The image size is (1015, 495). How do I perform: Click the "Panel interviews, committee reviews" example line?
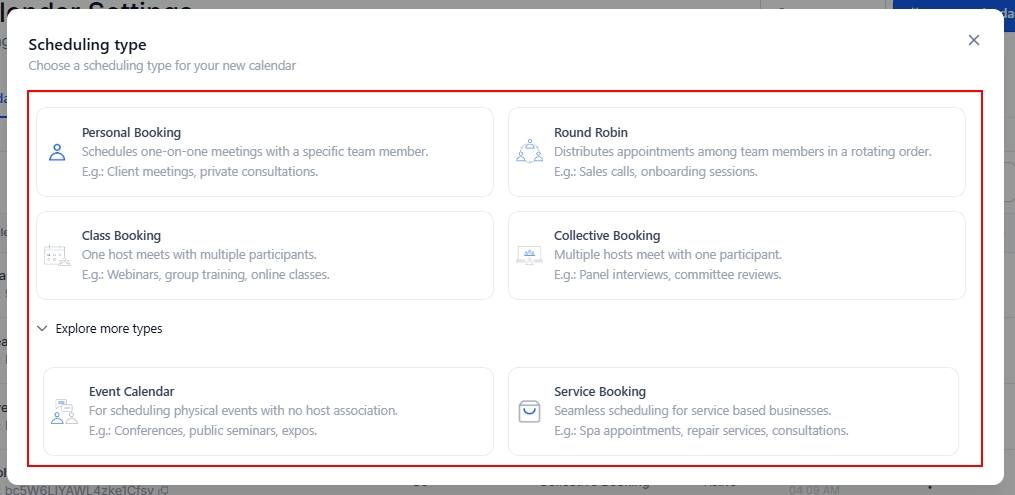click(x=668, y=274)
